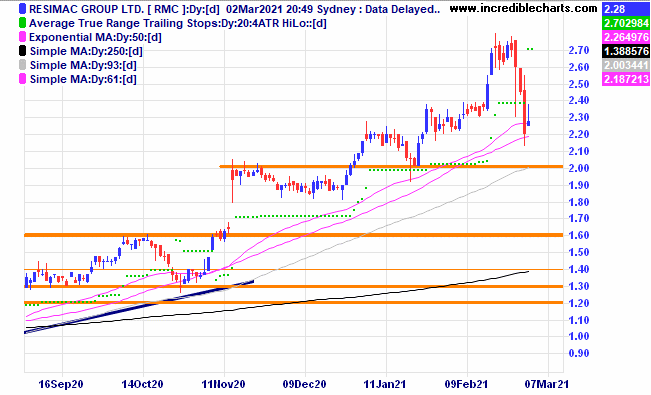Image resolution: width=651 pixels, height=395 pixels.
Task: Select the Simple MA:Dy:61 legend entry
Action: tap(83, 79)
